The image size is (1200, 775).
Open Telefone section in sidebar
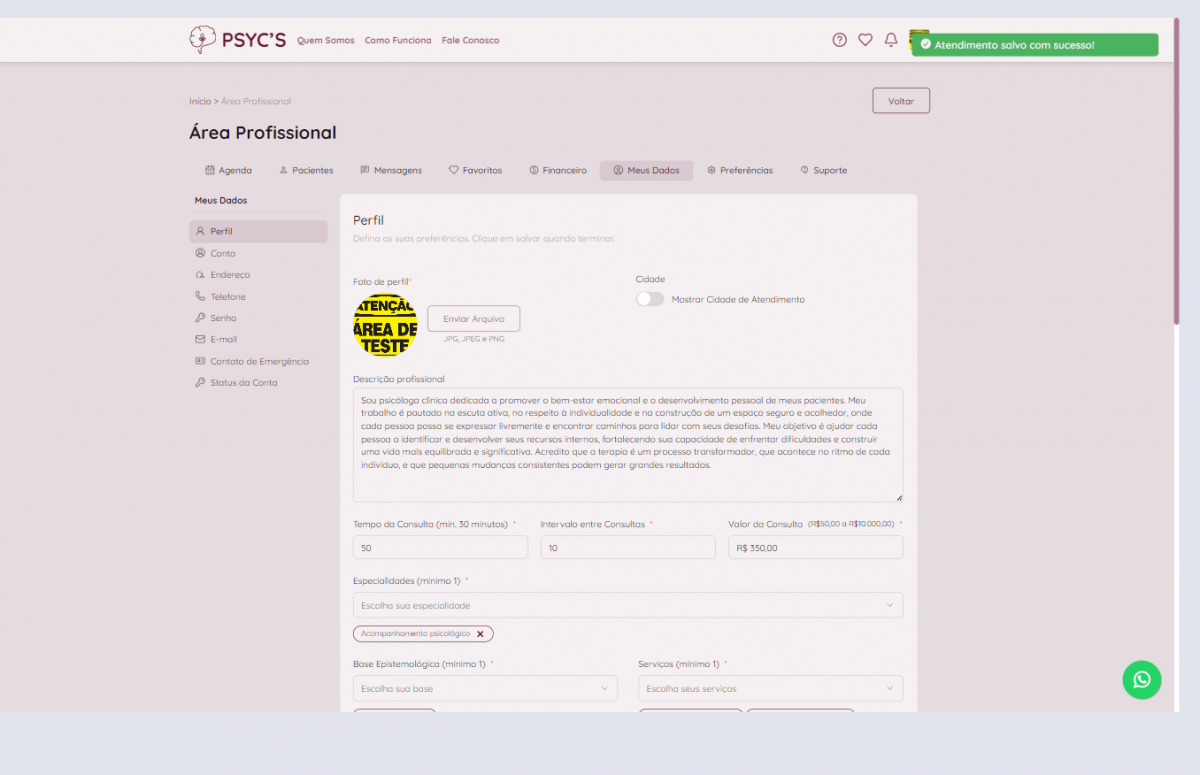click(x=227, y=297)
